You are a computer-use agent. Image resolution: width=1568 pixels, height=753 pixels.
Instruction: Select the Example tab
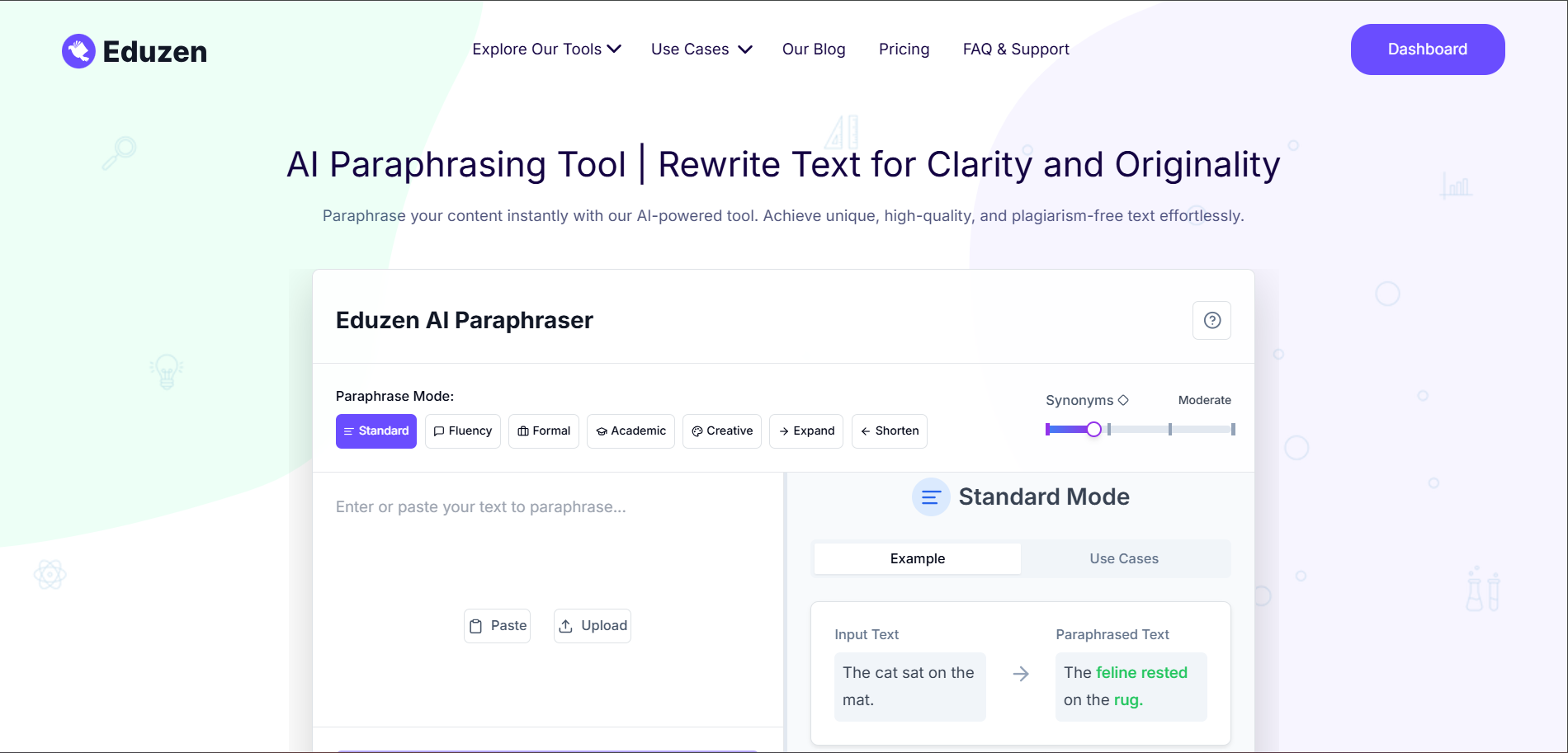[918, 558]
